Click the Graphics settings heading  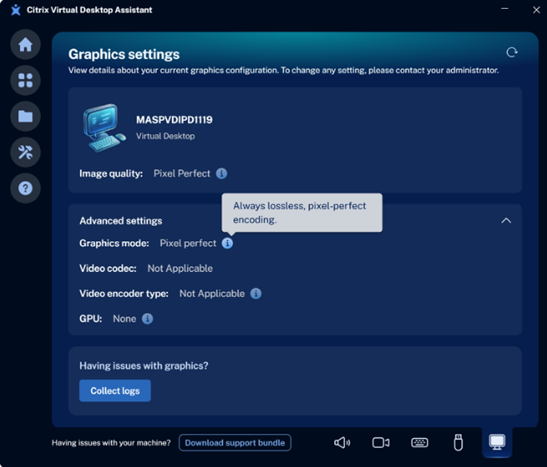pyautogui.click(x=124, y=54)
